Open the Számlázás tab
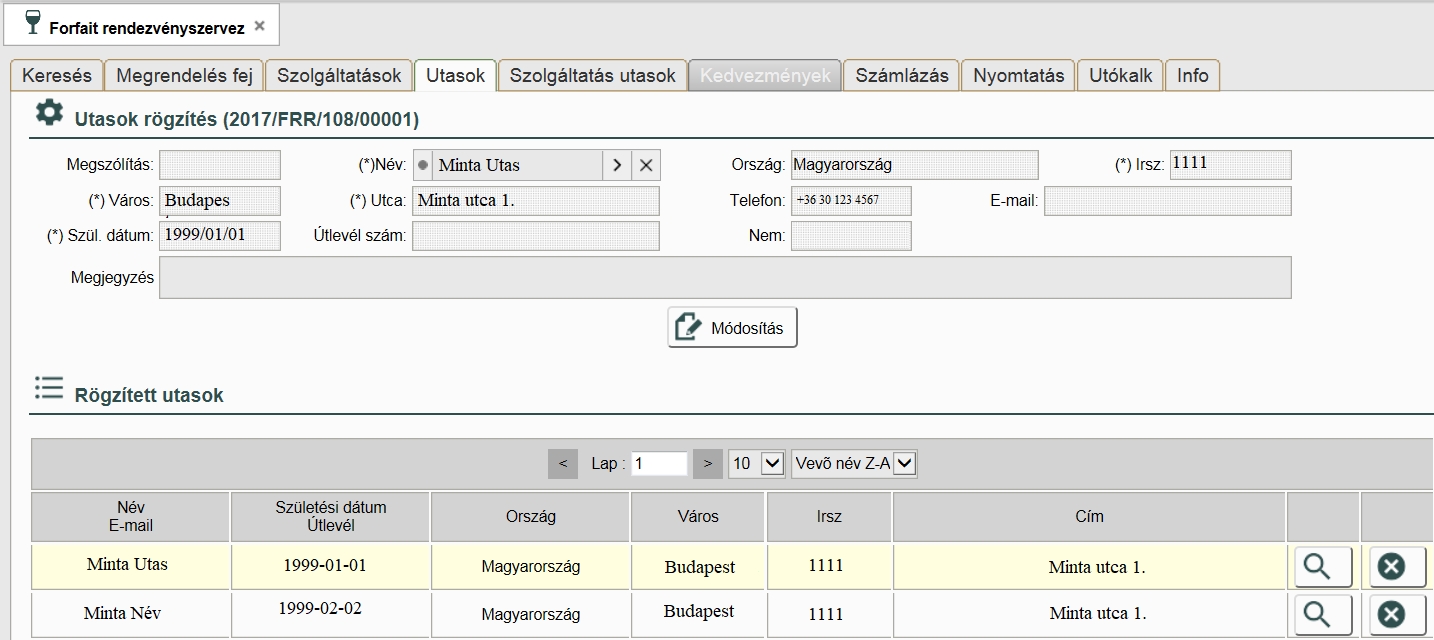 click(x=901, y=75)
